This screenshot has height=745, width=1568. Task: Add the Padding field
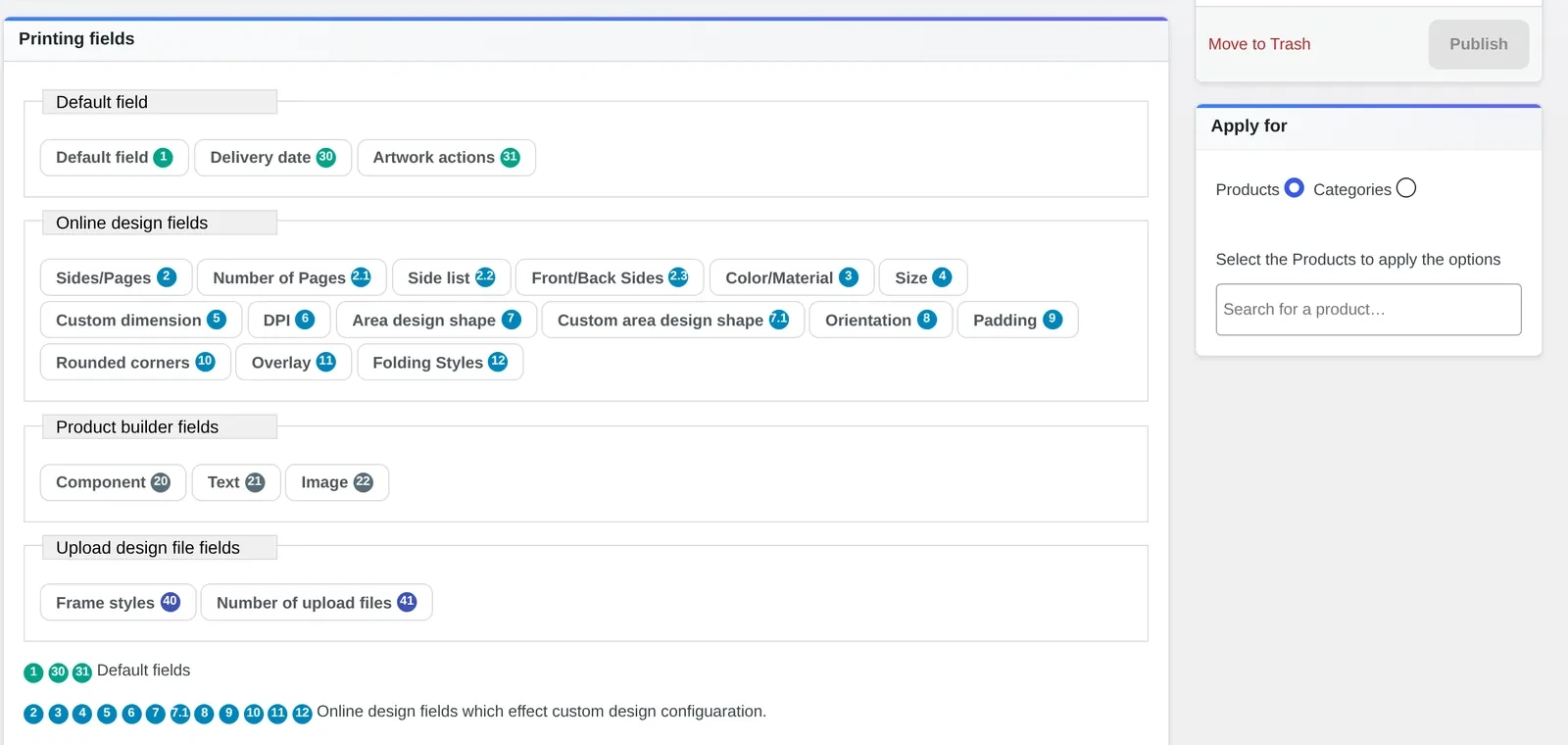[x=1017, y=320]
